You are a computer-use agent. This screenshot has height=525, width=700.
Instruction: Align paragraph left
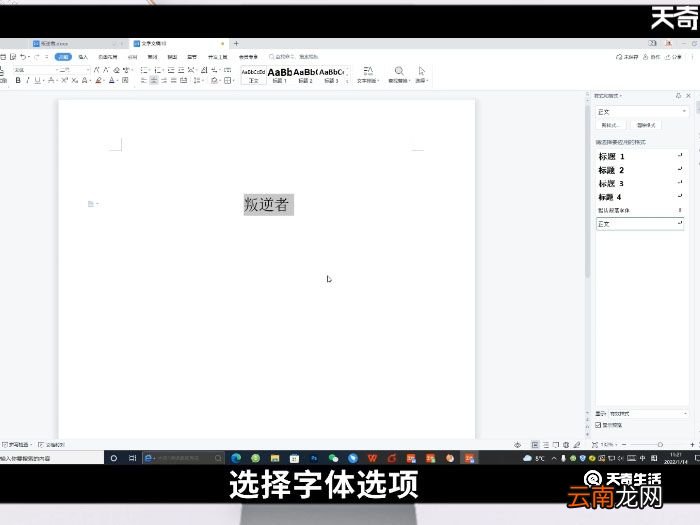coord(144,80)
